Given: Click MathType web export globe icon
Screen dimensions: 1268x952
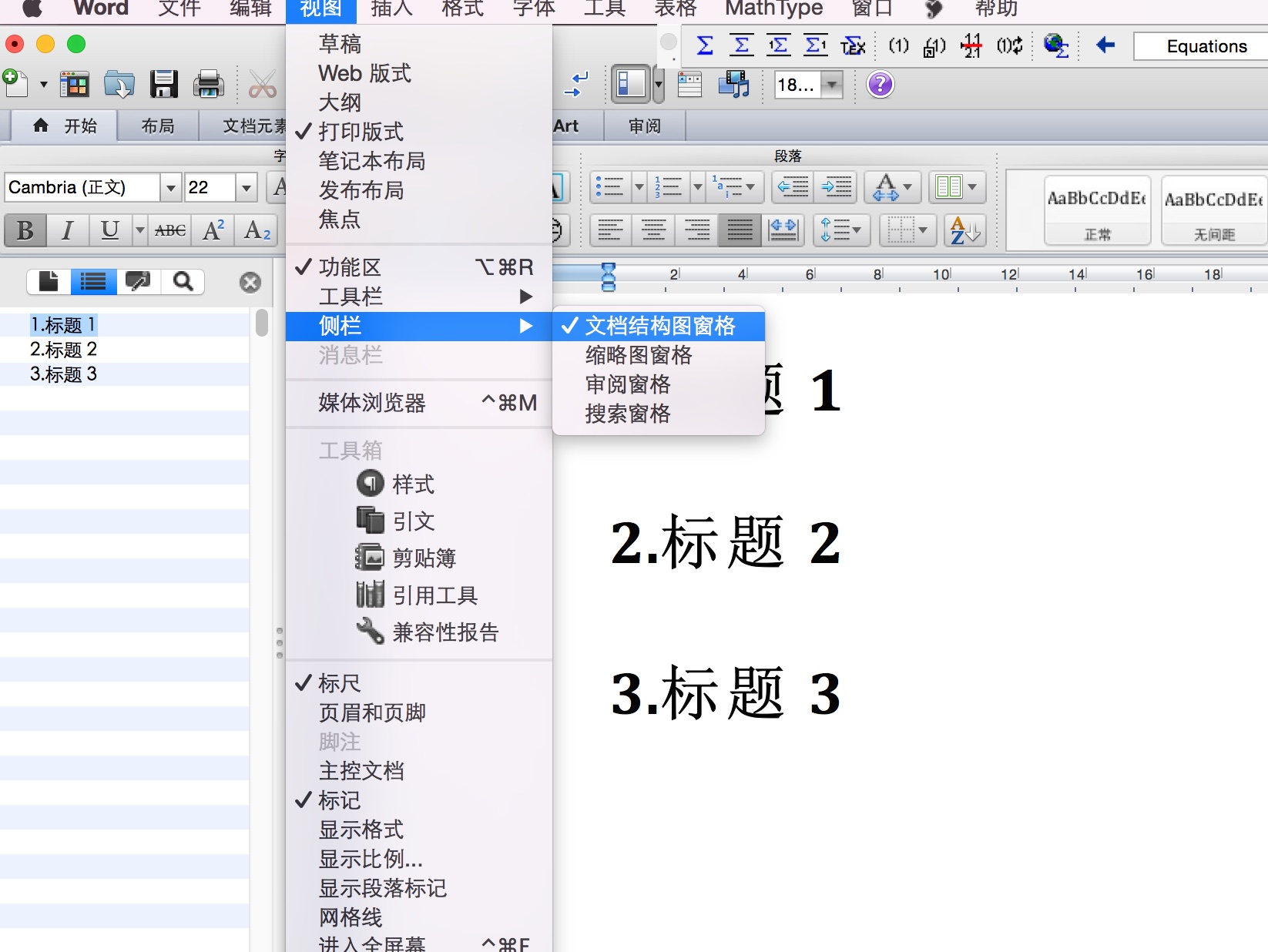Looking at the screenshot, I should [x=1056, y=45].
